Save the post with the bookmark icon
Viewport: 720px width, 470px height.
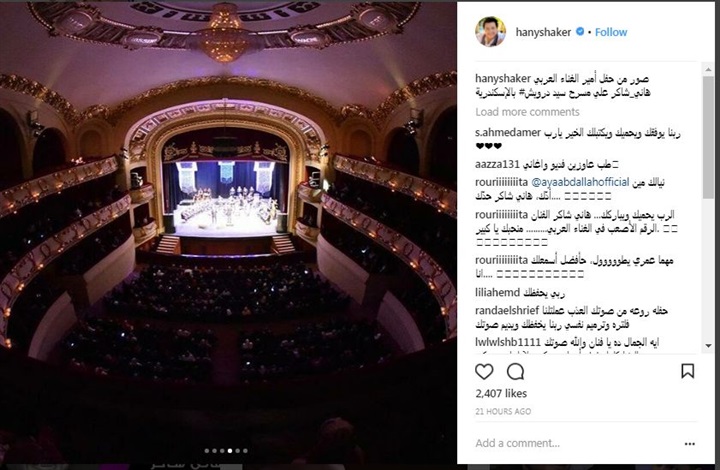(687, 371)
